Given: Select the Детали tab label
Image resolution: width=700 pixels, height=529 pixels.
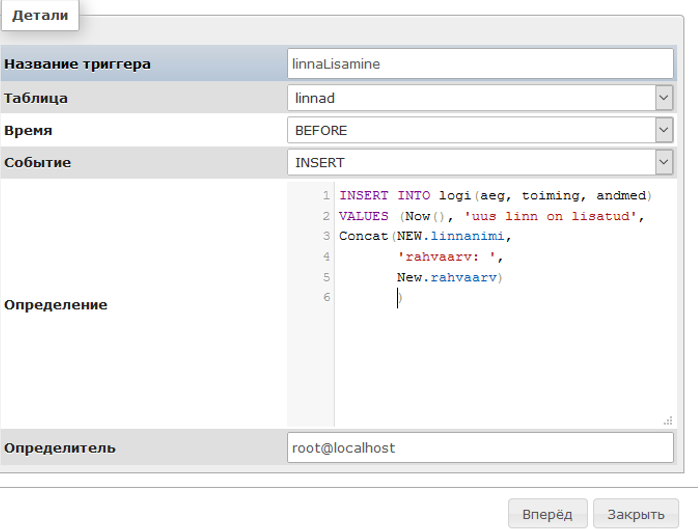Looking at the screenshot, I should 40,15.
